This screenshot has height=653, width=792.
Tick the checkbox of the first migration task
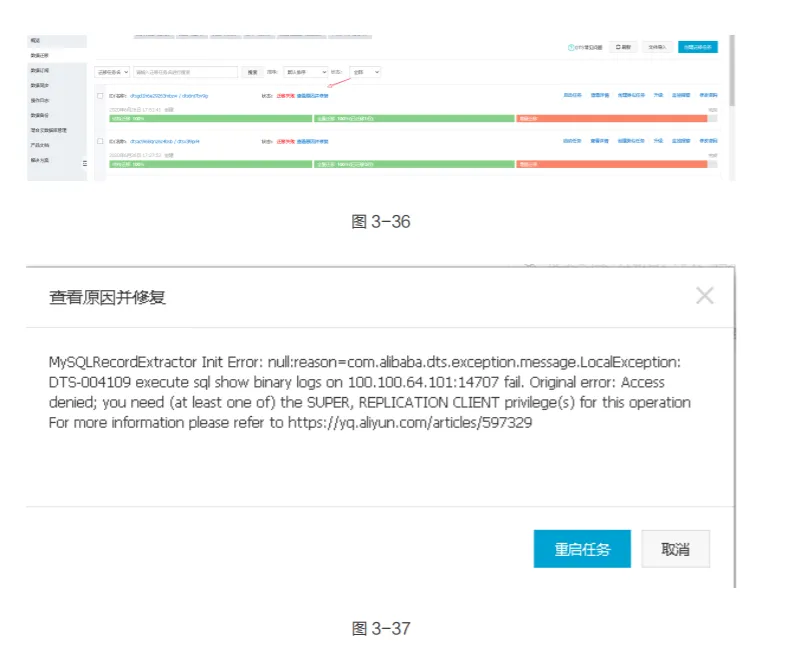[100, 96]
